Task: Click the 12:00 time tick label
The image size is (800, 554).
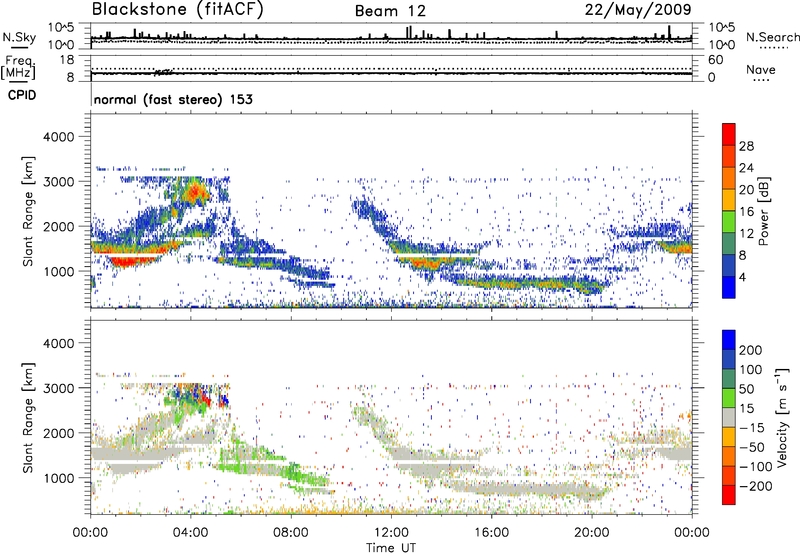Action: coord(391,533)
